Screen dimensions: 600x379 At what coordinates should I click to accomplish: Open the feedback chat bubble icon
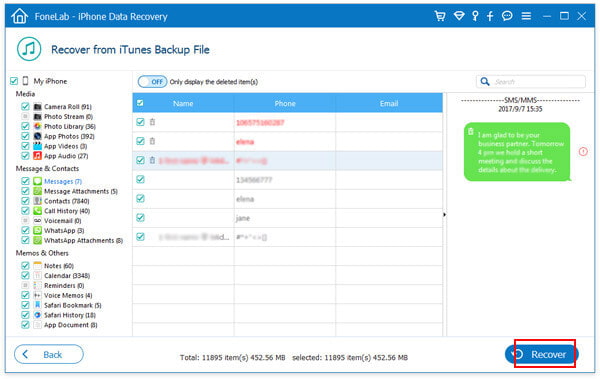coord(507,16)
